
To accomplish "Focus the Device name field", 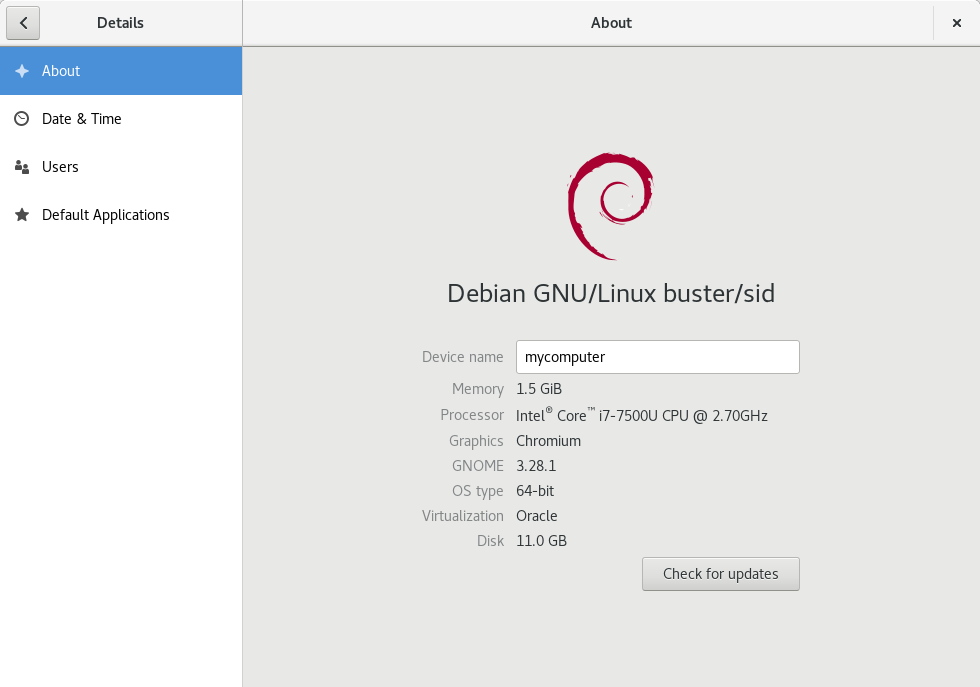I will [x=658, y=357].
